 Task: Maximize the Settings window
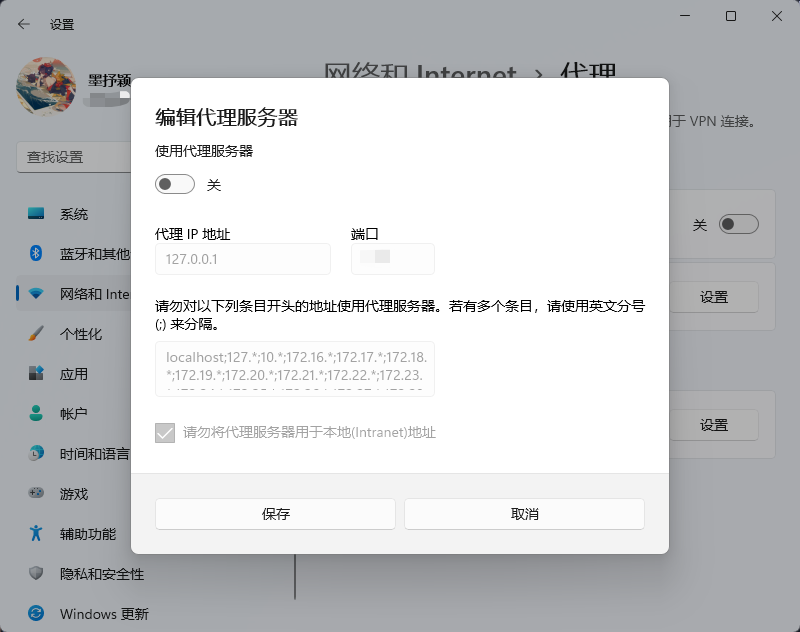(731, 16)
